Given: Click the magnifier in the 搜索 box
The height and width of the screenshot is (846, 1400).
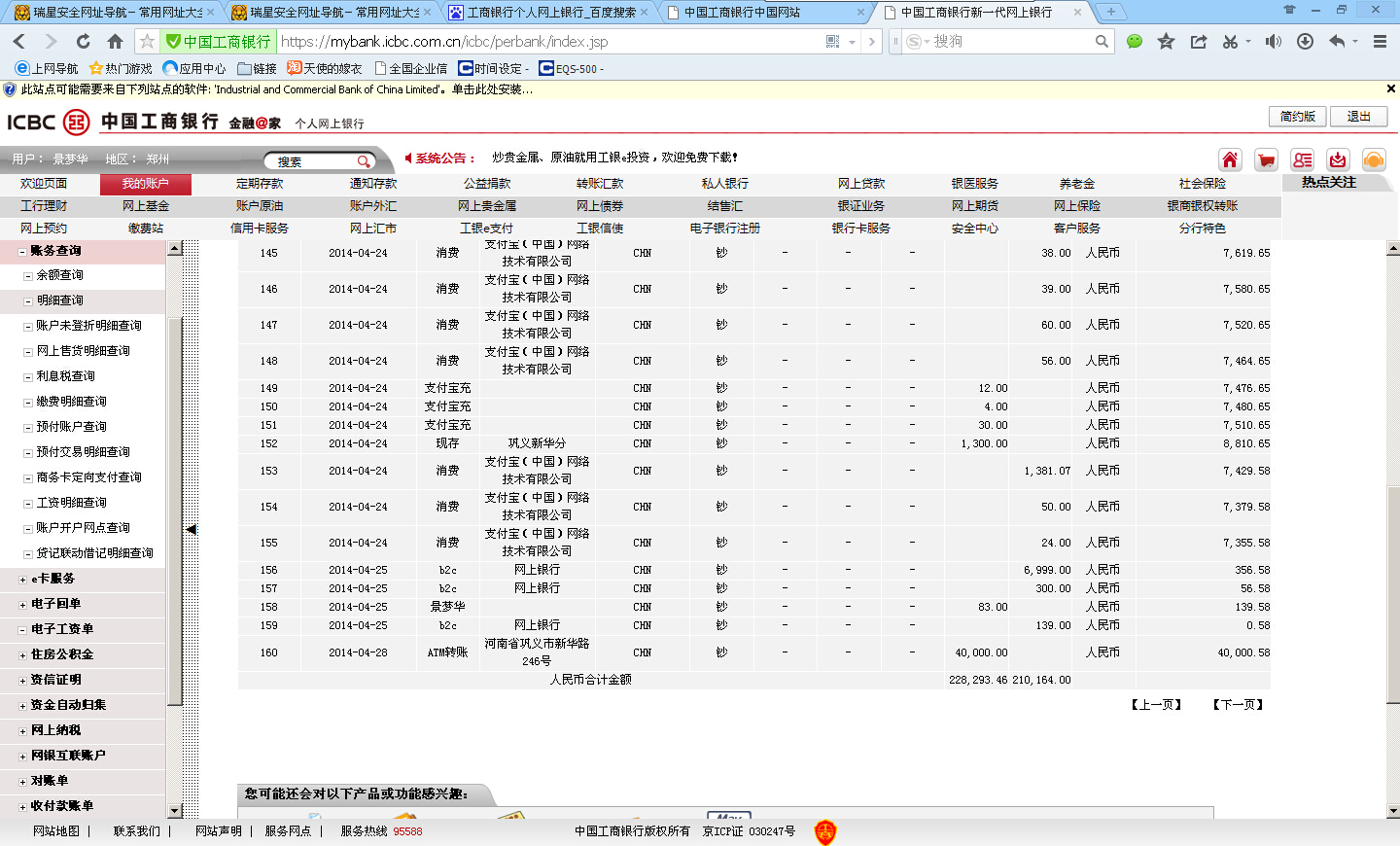Looking at the screenshot, I should coord(363,161).
